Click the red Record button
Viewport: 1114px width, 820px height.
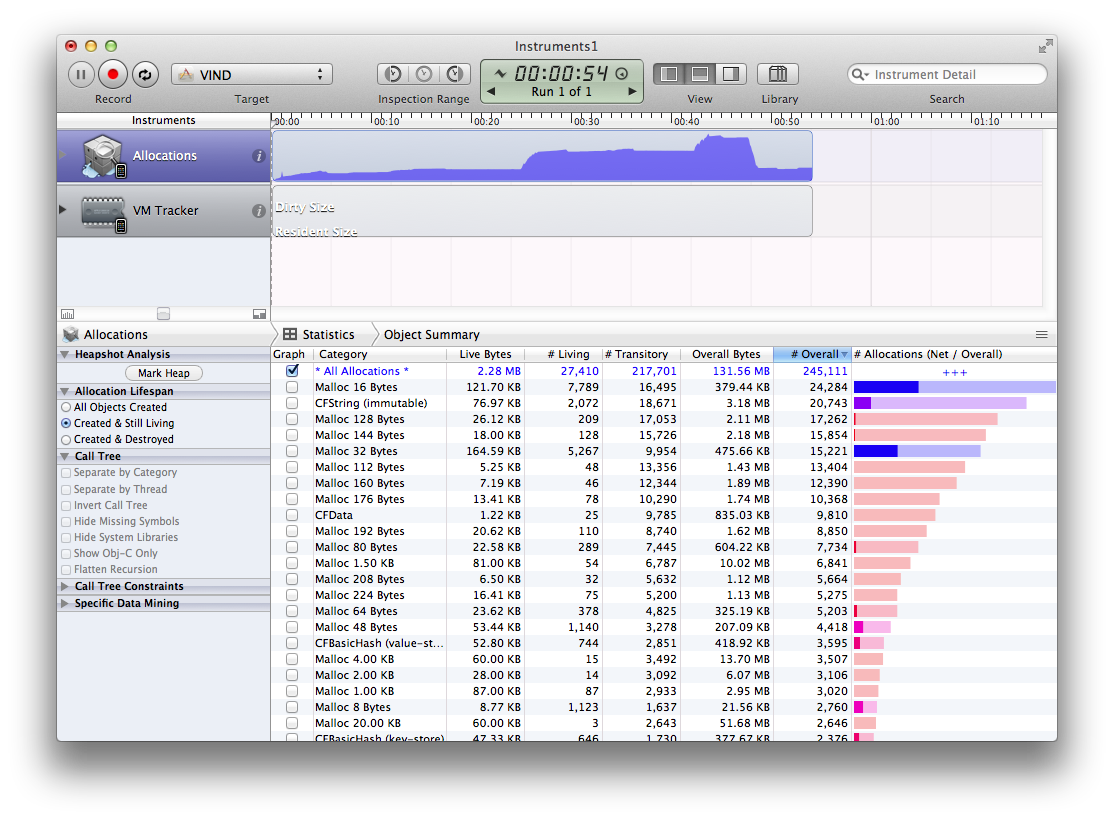click(112, 74)
